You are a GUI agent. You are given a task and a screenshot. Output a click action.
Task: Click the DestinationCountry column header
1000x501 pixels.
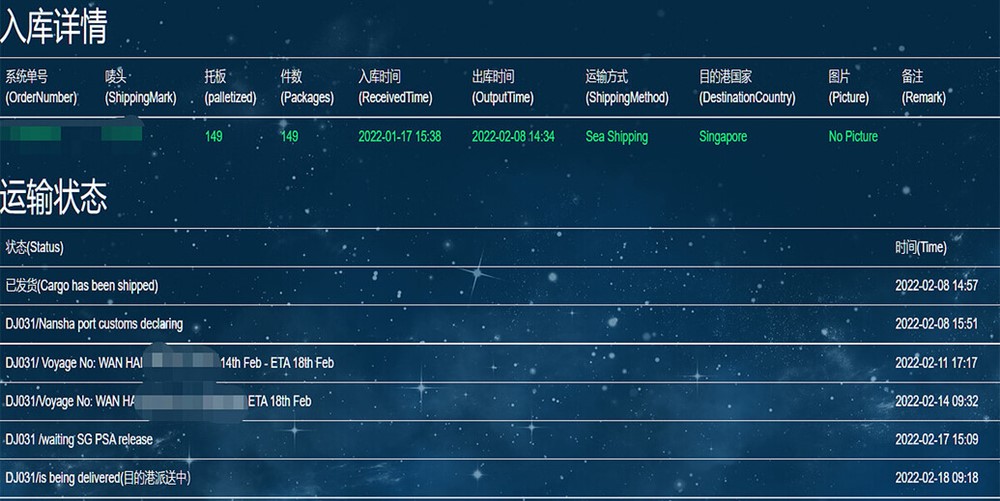pyautogui.click(x=747, y=87)
